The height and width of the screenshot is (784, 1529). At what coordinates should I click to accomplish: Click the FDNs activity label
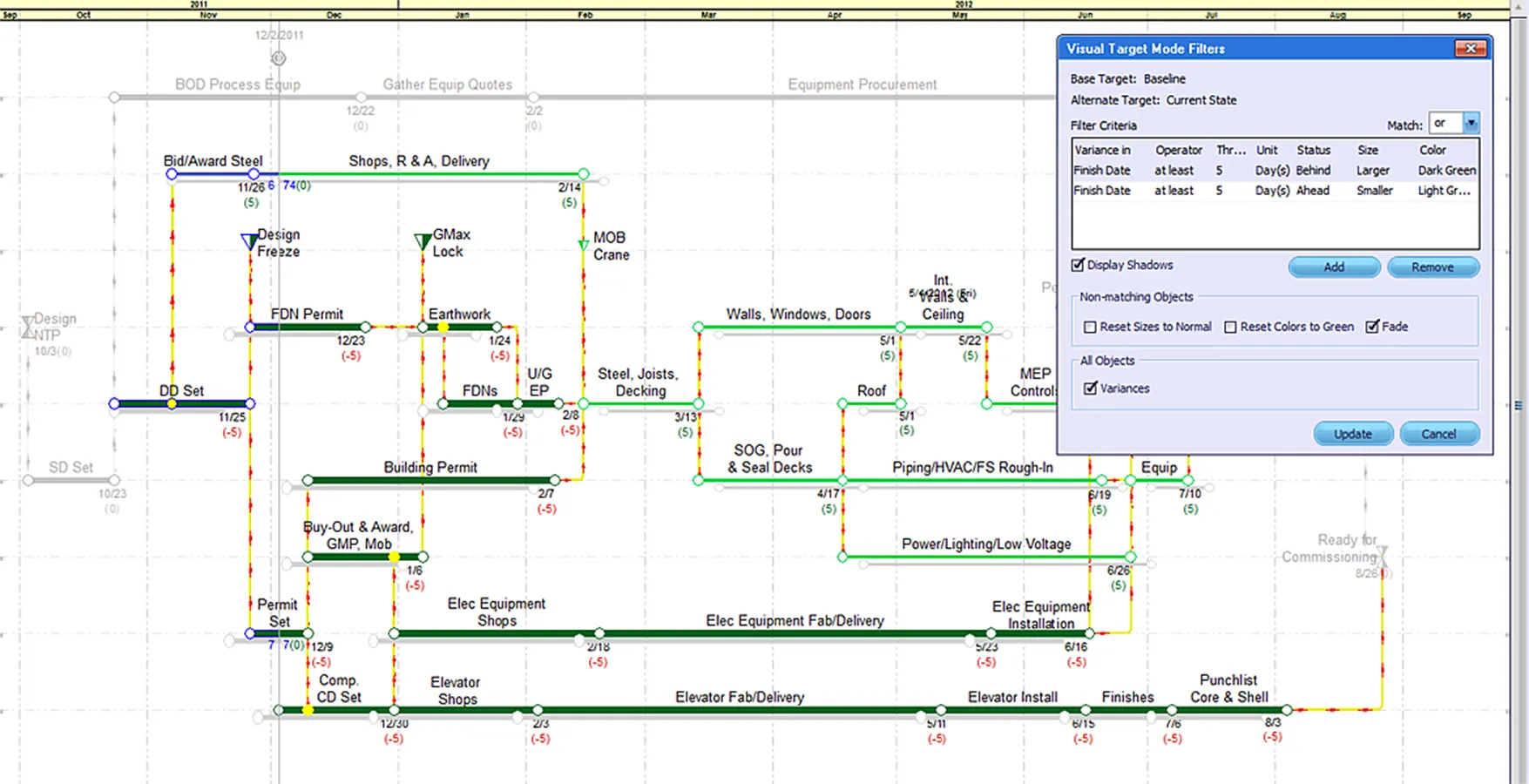(x=480, y=390)
